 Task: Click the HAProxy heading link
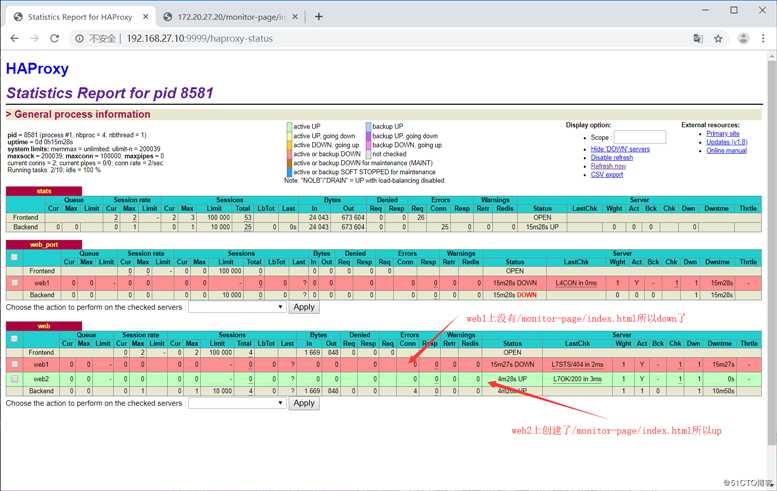coord(37,68)
